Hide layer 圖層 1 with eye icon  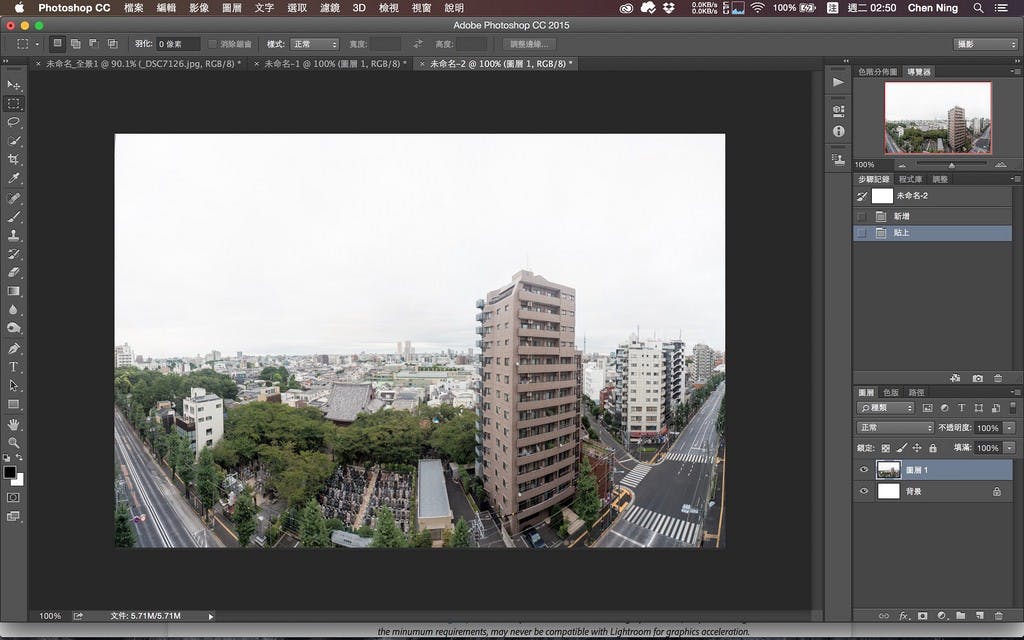pos(864,469)
